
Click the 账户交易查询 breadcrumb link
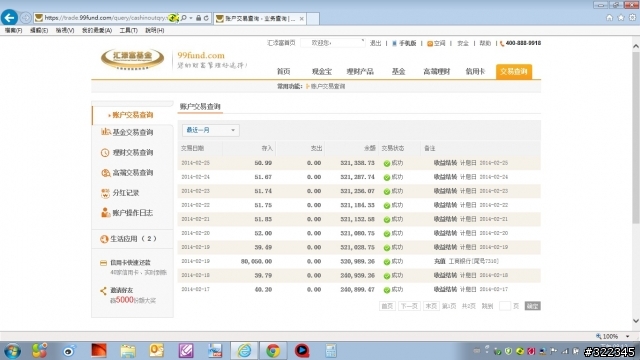click(x=328, y=87)
